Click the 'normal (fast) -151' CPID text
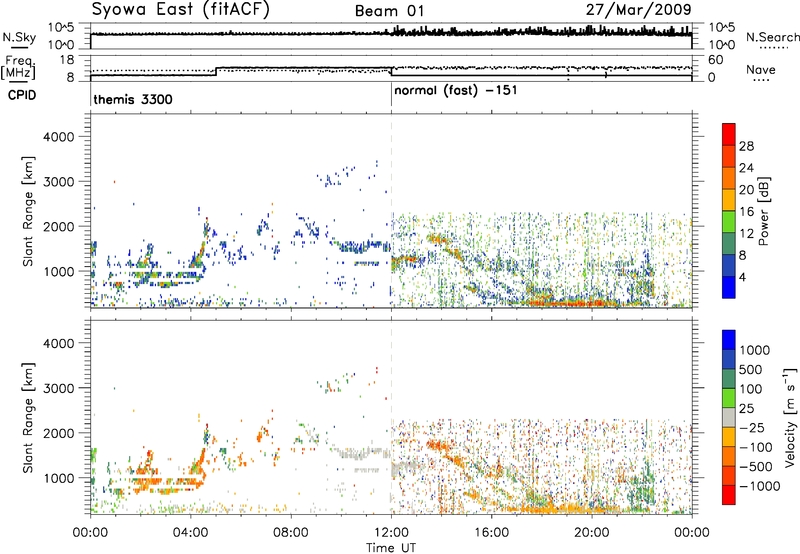800x554 pixels. point(456,91)
